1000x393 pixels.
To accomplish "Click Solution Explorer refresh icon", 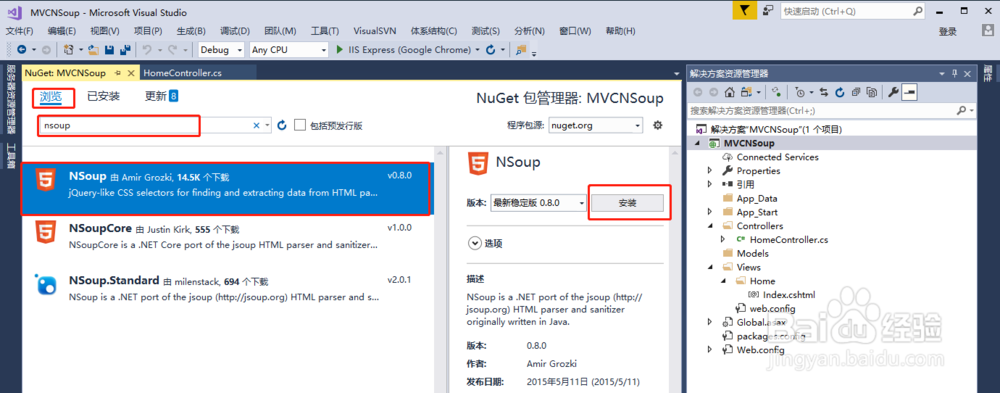I will [840, 93].
